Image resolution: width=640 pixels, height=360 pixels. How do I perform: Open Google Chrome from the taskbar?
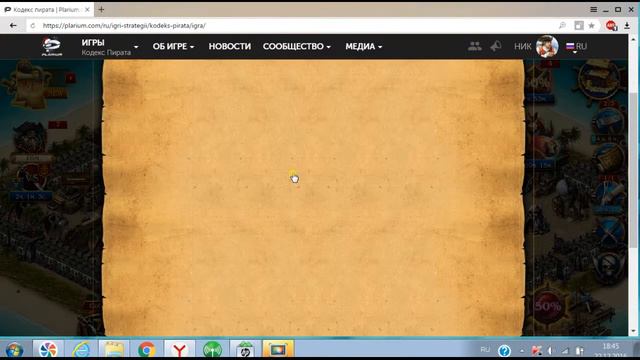(146, 350)
